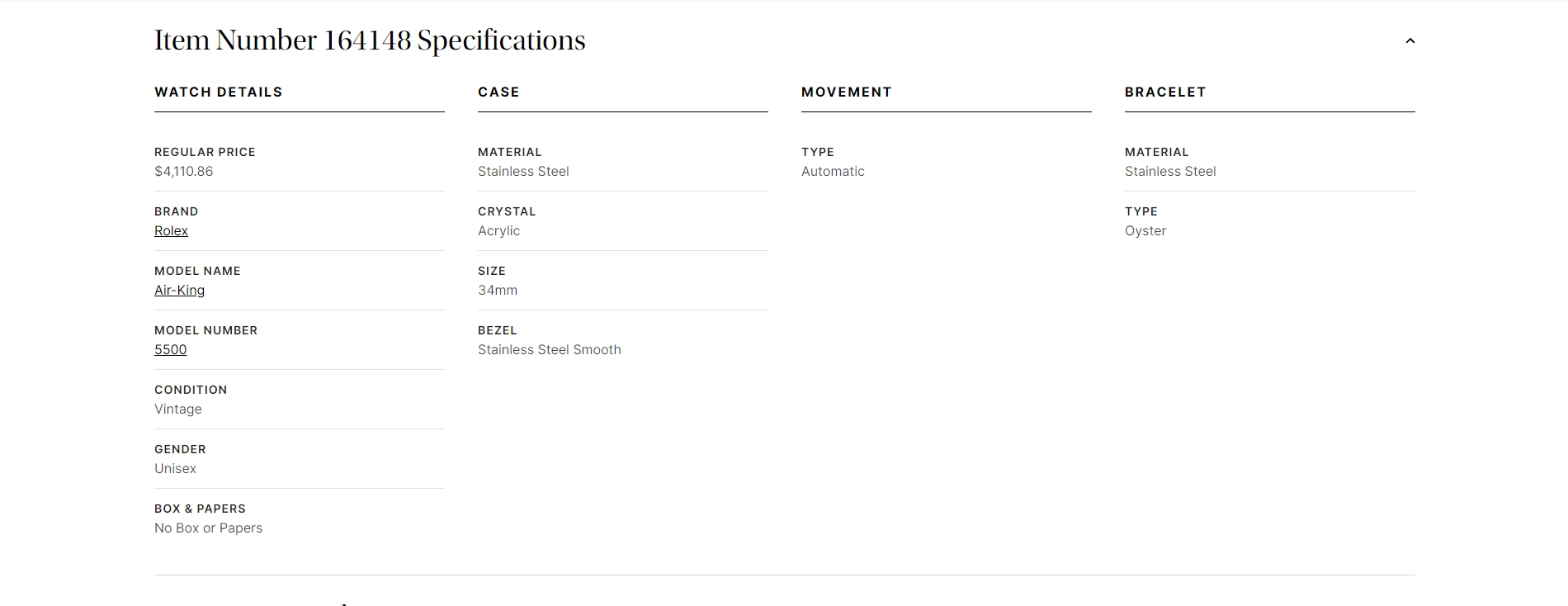Screen dimensions: 1568x606
Task: Click the Stainless Steel value under Bracelet material
Action: [x=1170, y=172]
